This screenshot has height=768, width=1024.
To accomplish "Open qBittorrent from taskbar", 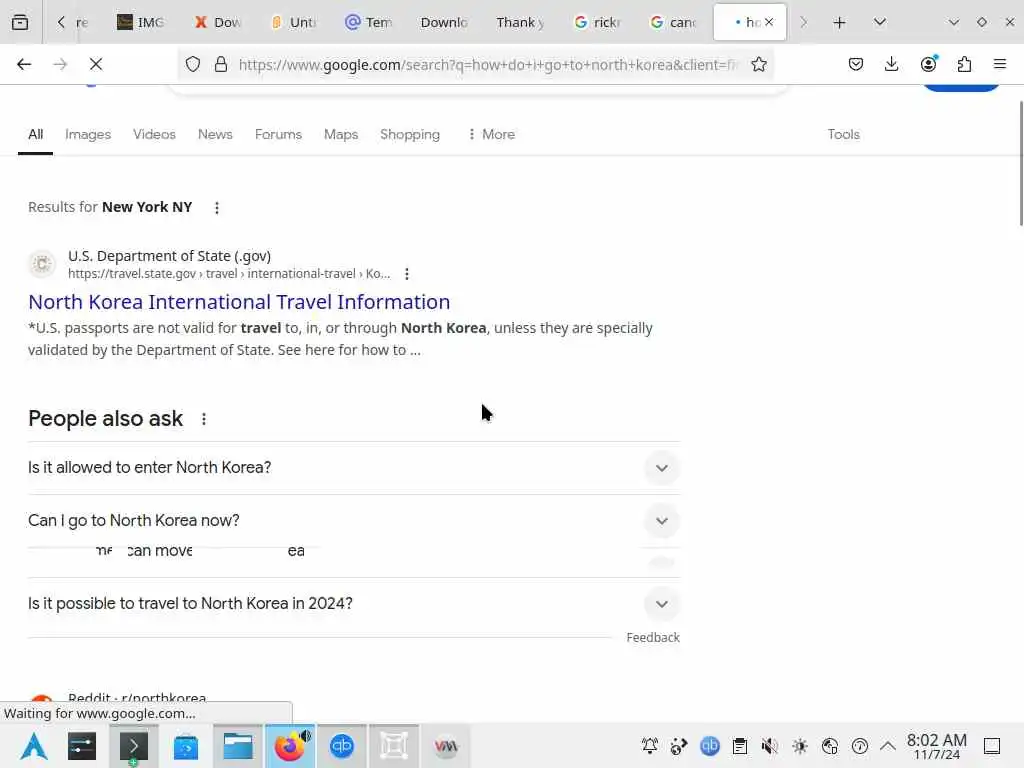I will click(x=342, y=746).
